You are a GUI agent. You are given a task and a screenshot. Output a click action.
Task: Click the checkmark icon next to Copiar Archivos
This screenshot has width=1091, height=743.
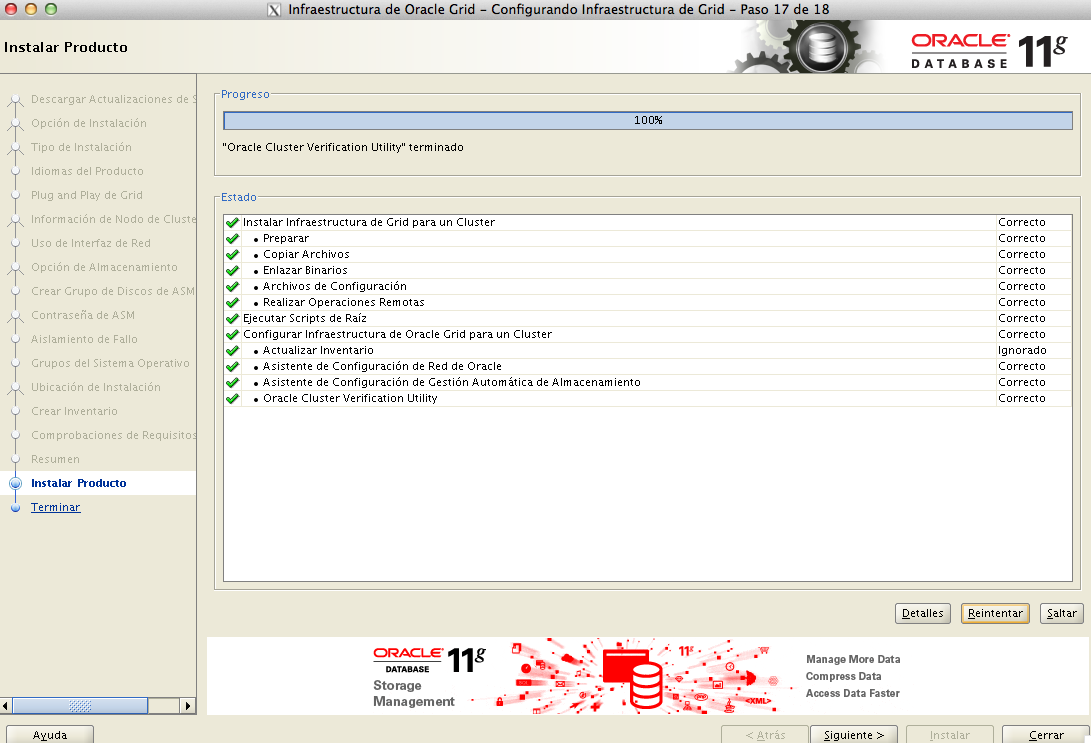[x=232, y=255]
